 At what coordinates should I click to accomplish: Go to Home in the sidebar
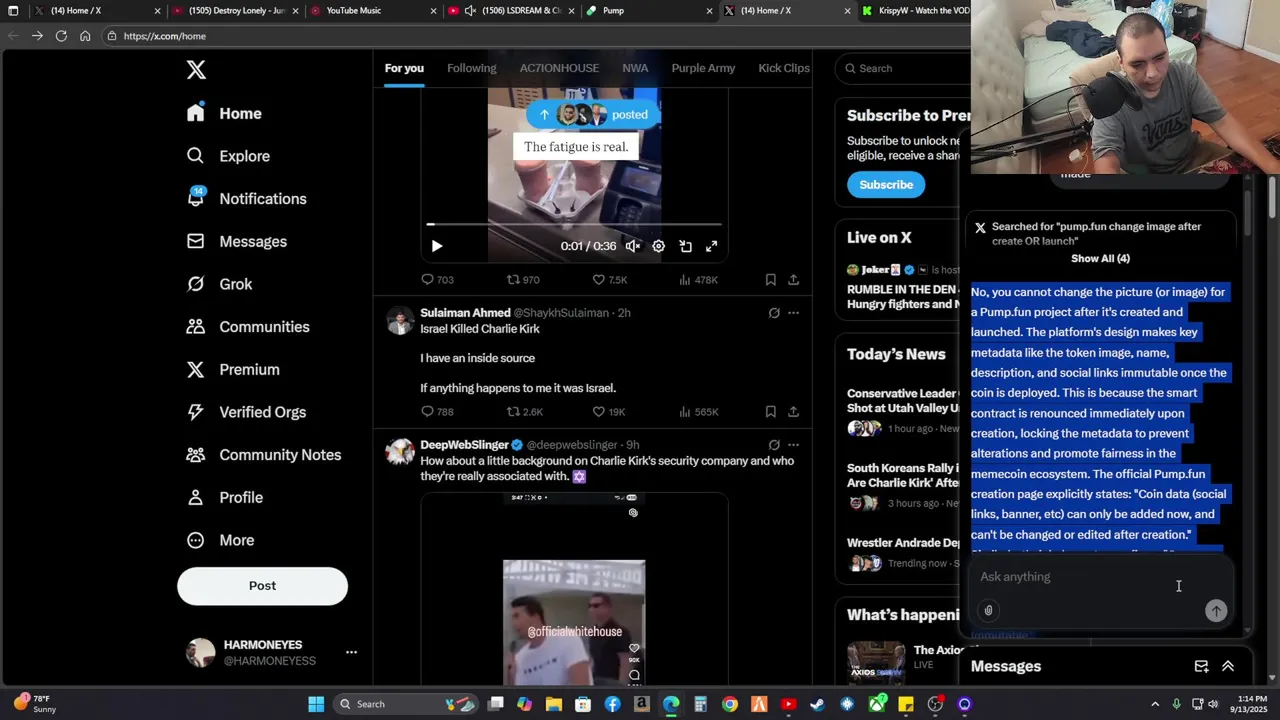pos(224,113)
